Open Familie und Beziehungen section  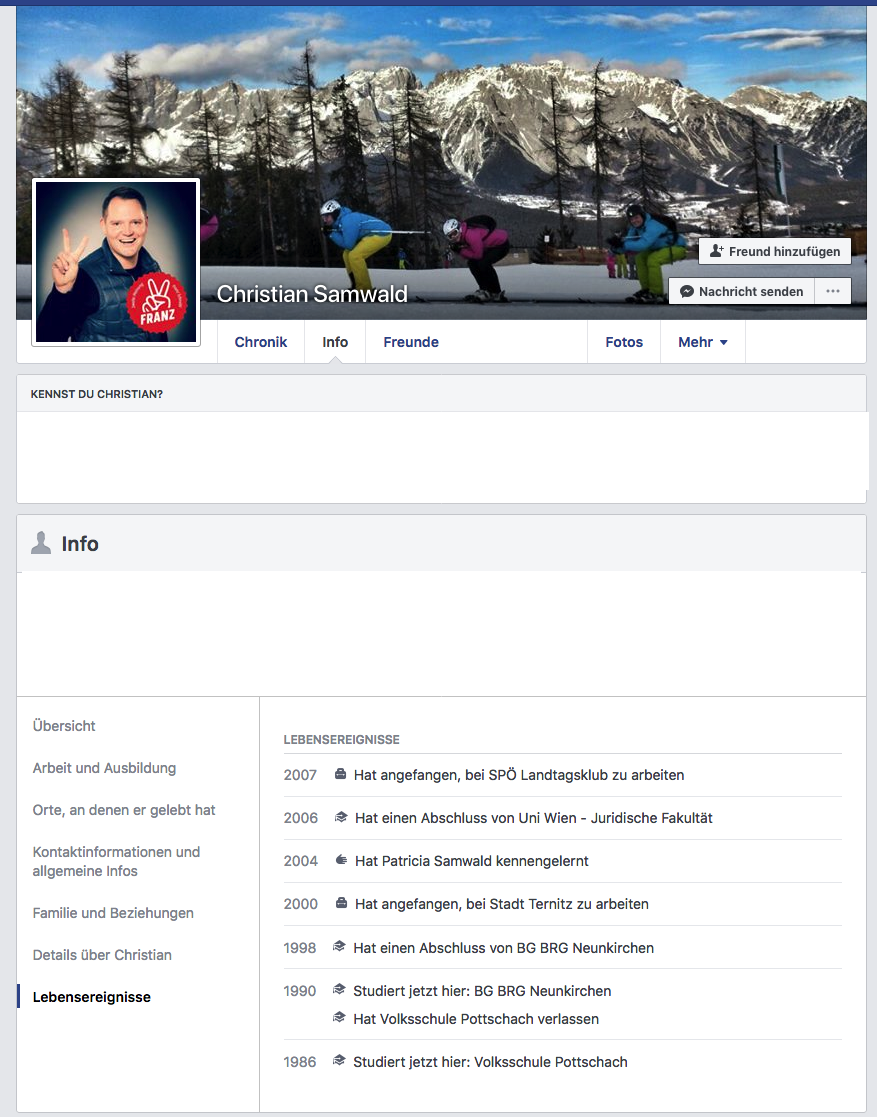coord(113,913)
